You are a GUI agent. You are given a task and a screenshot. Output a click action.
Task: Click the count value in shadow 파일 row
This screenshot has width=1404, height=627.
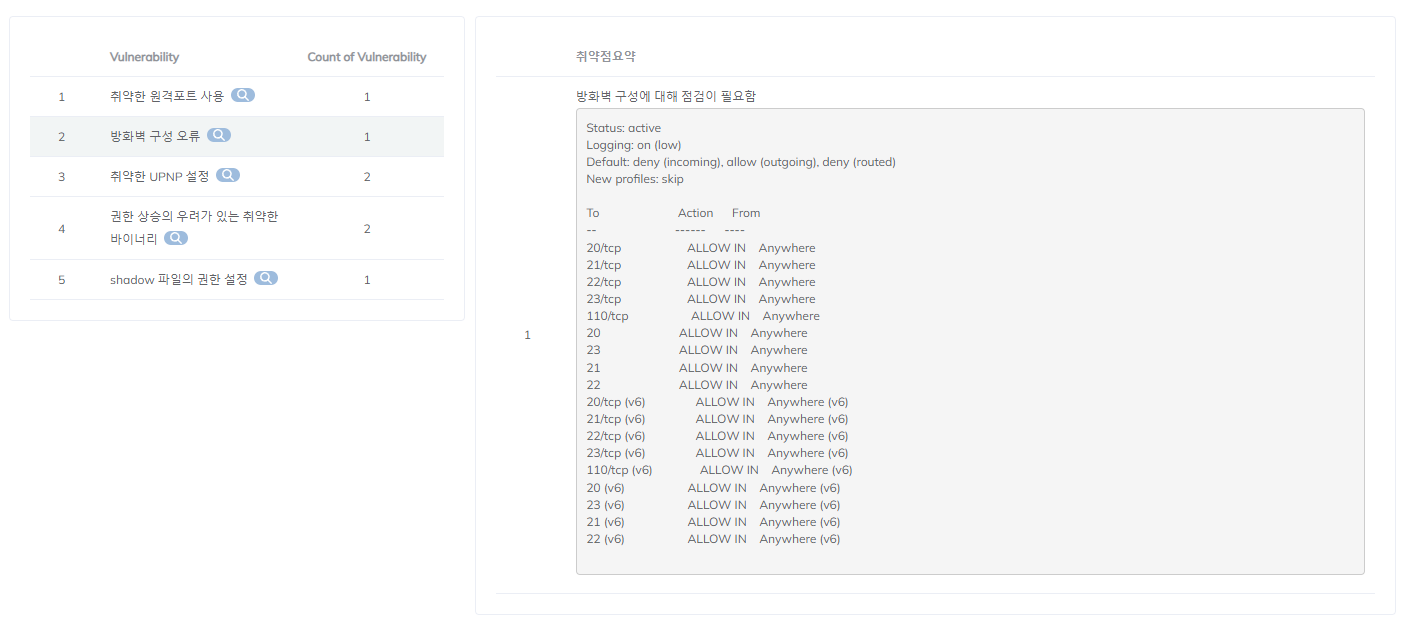pyautogui.click(x=367, y=280)
